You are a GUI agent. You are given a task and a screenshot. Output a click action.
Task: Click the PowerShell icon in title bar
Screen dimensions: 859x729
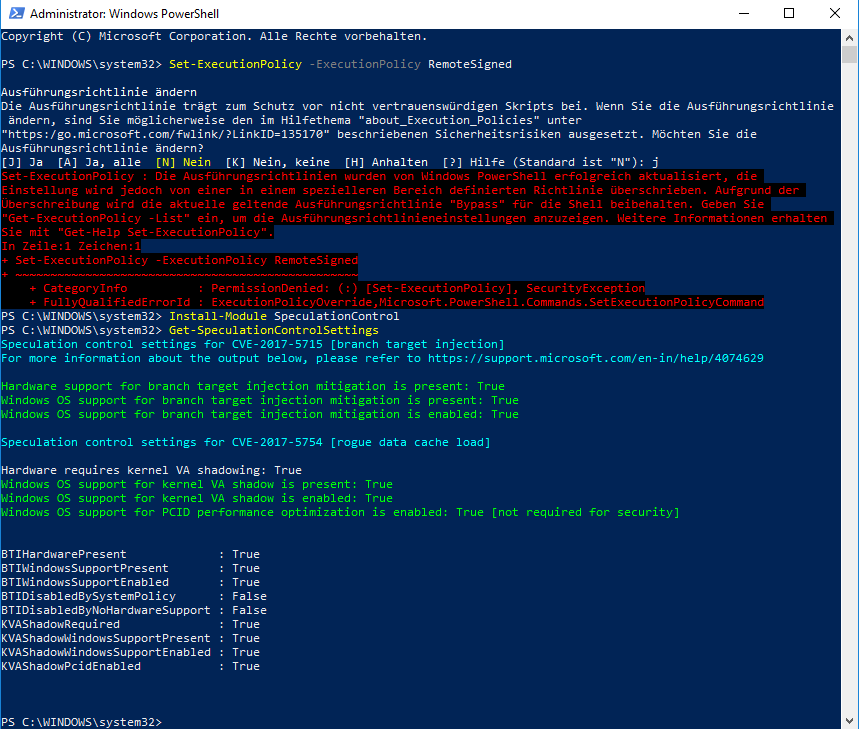pos(16,13)
